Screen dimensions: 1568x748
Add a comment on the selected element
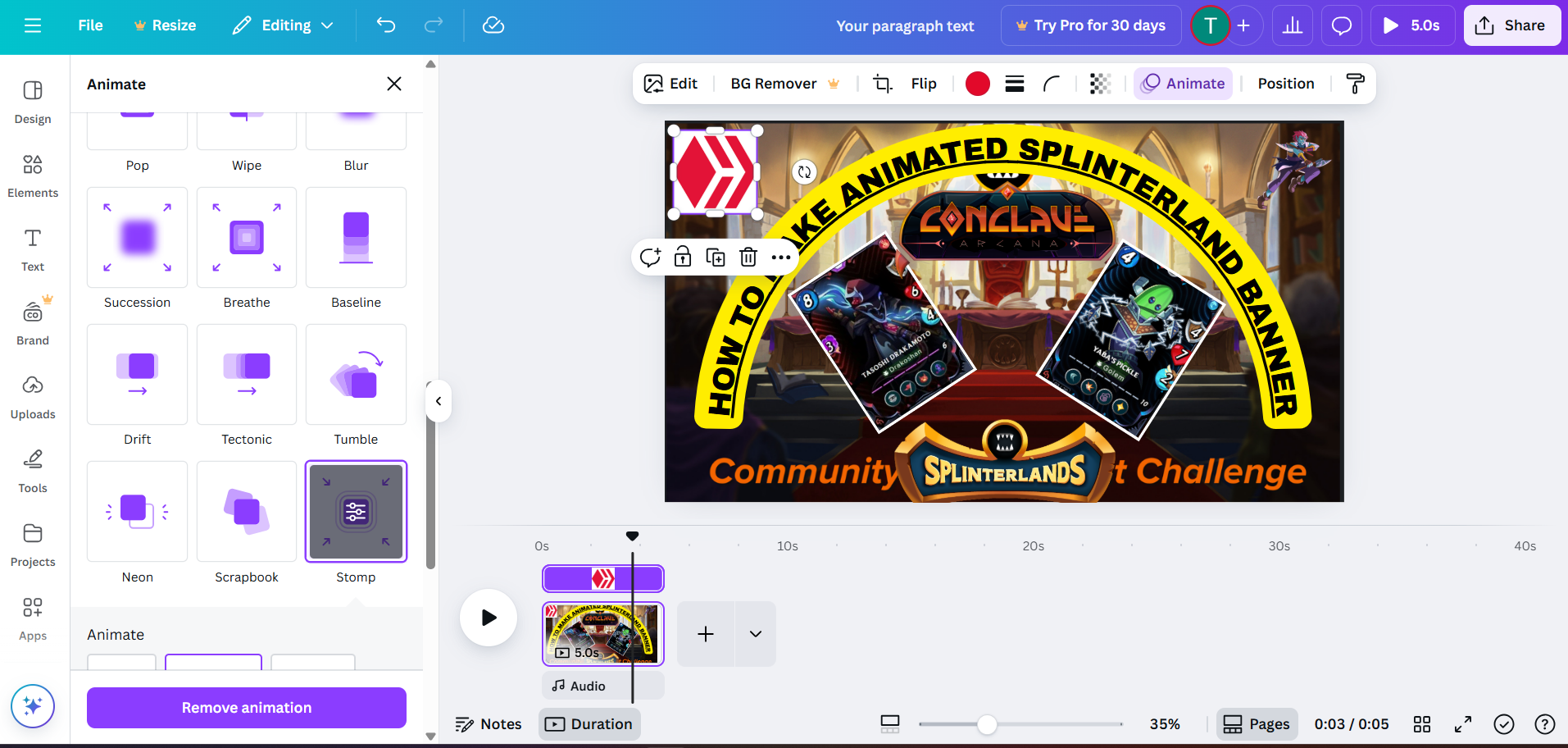(650, 258)
